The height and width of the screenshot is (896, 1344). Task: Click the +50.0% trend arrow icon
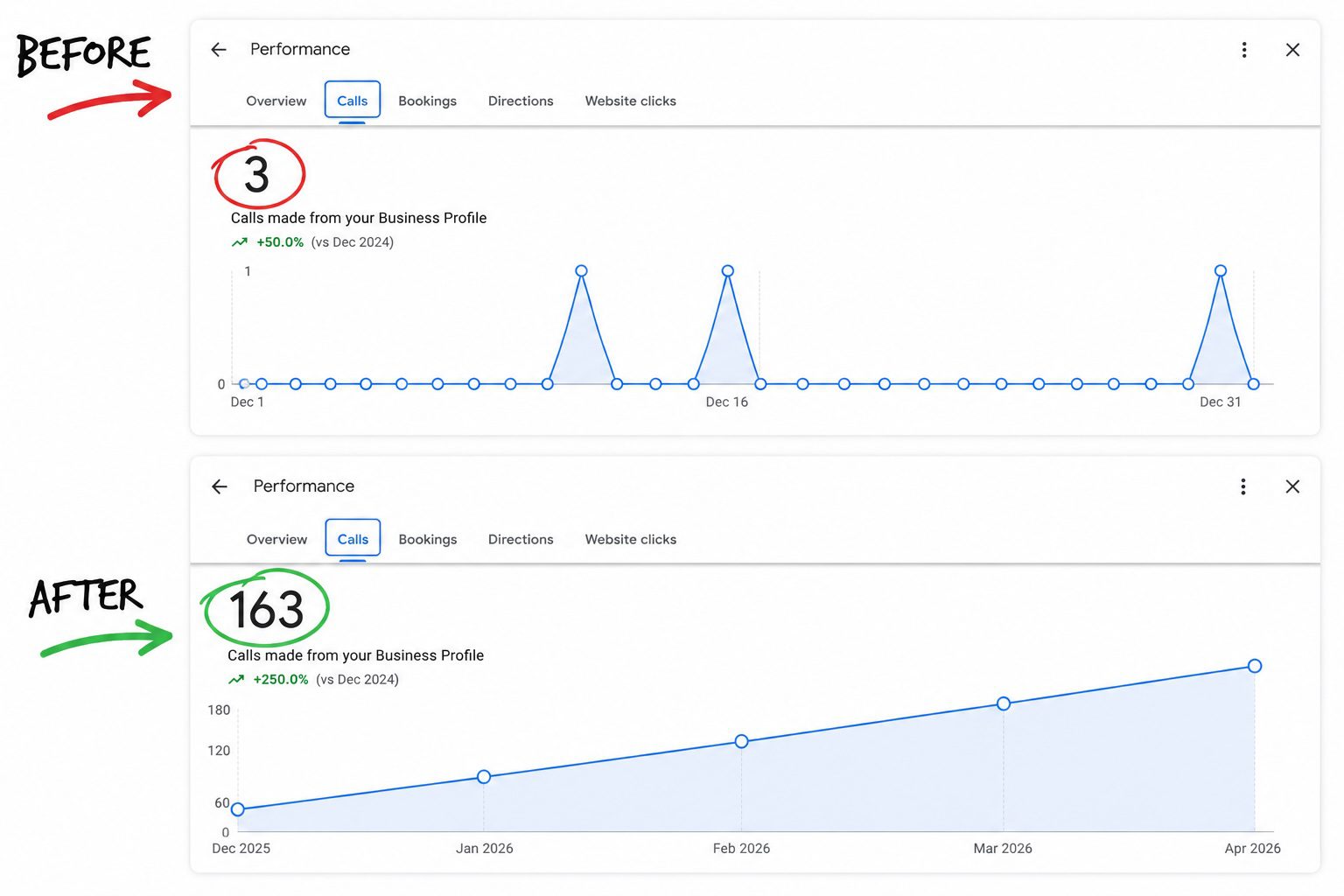coord(240,242)
